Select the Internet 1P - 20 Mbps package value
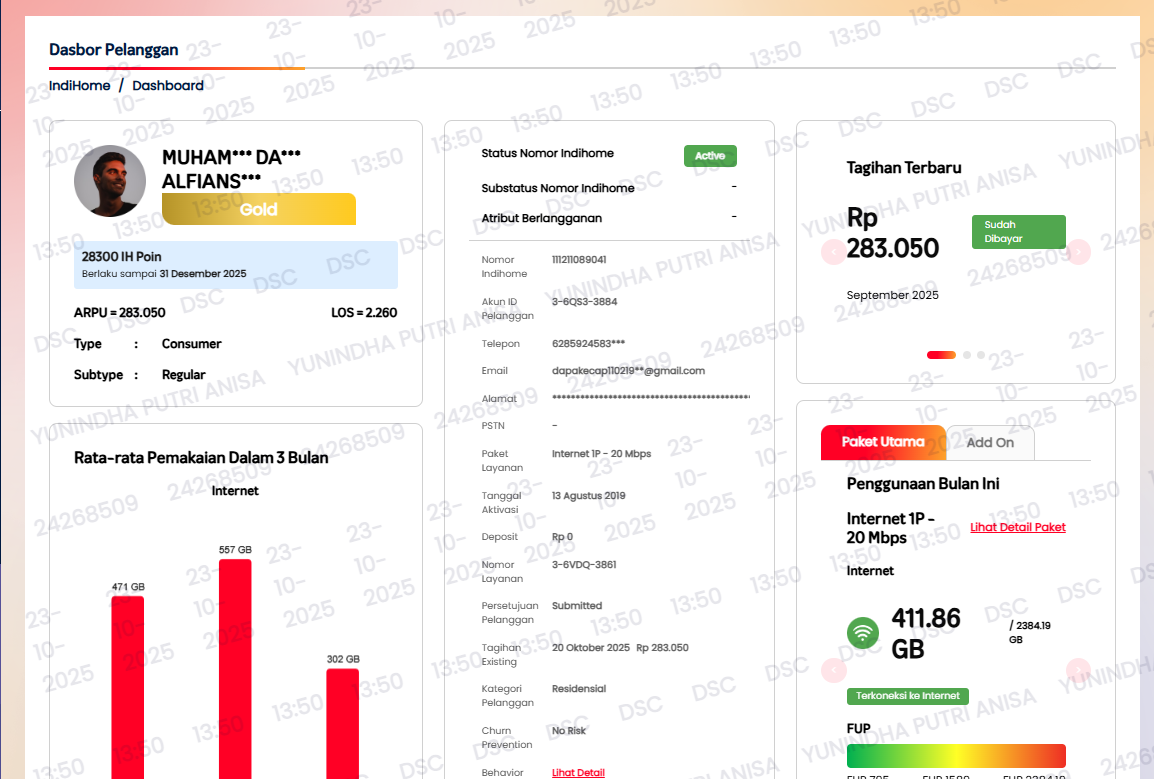 (601, 454)
